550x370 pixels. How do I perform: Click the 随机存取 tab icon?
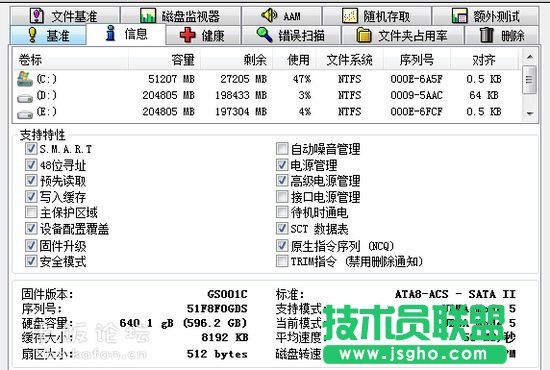click(x=349, y=16)
